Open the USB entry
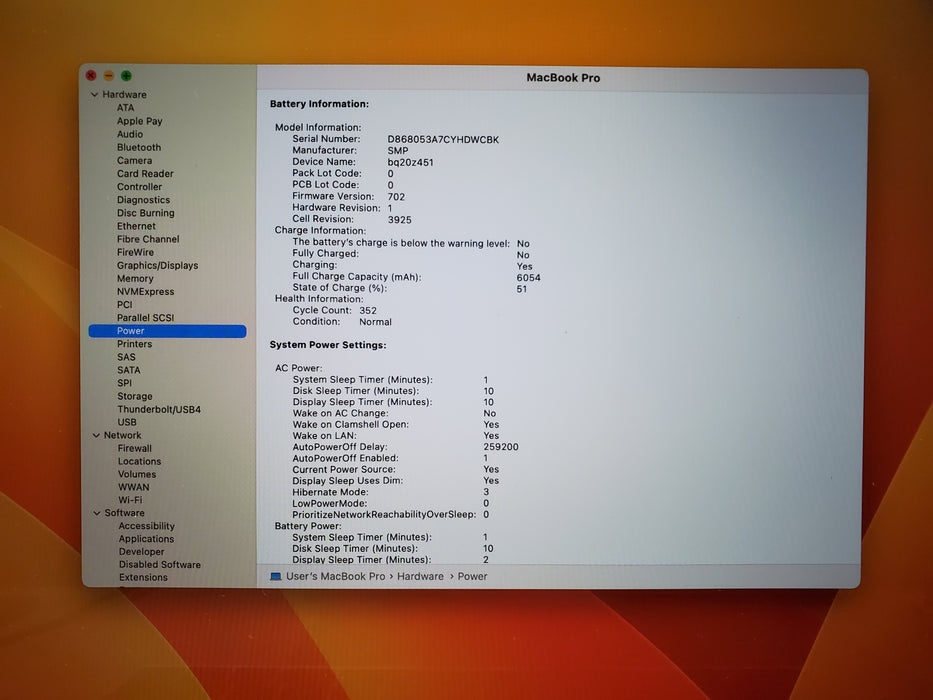Image resolution: width=933 pixels, height=700 pixels. click(127, 422)
